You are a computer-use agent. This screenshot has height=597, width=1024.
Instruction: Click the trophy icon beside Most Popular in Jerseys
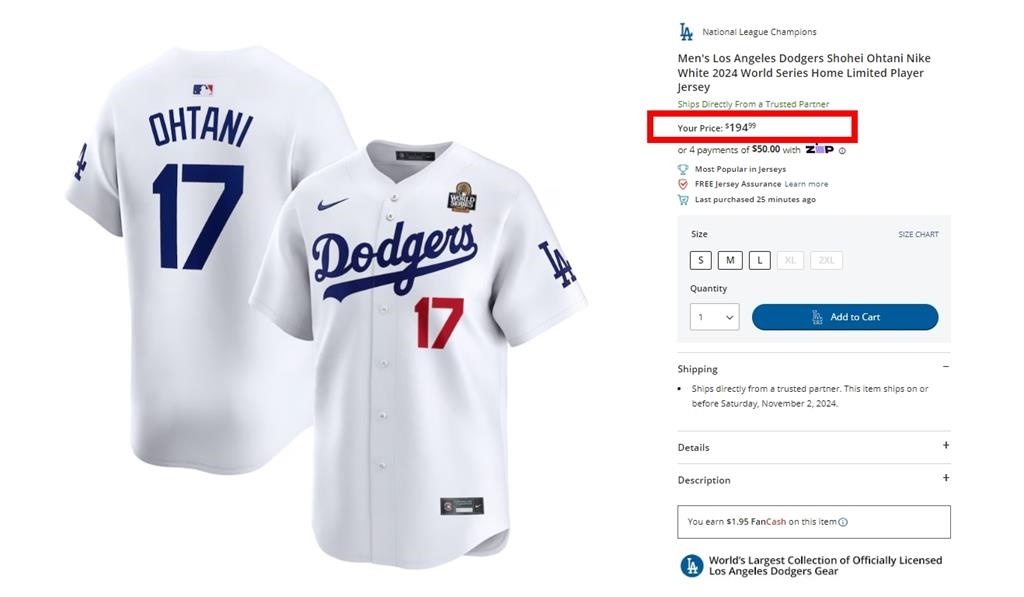(684, 169)
